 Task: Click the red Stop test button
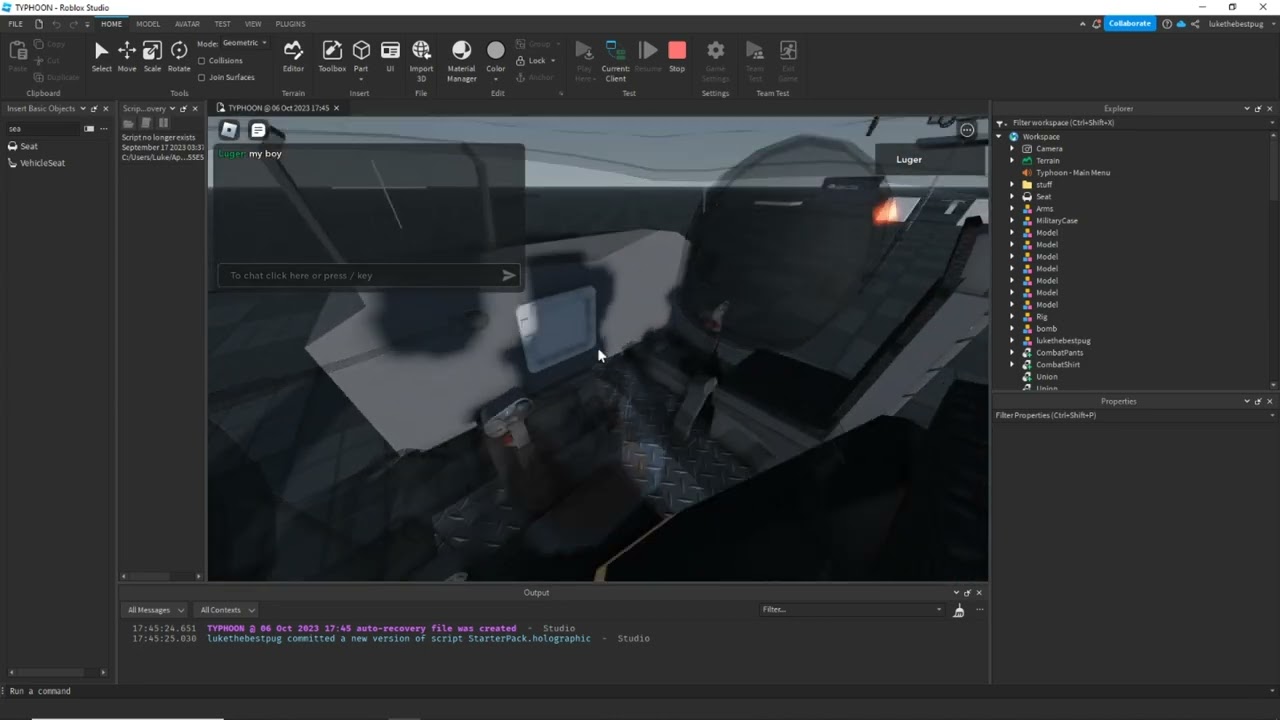[677, 56]
